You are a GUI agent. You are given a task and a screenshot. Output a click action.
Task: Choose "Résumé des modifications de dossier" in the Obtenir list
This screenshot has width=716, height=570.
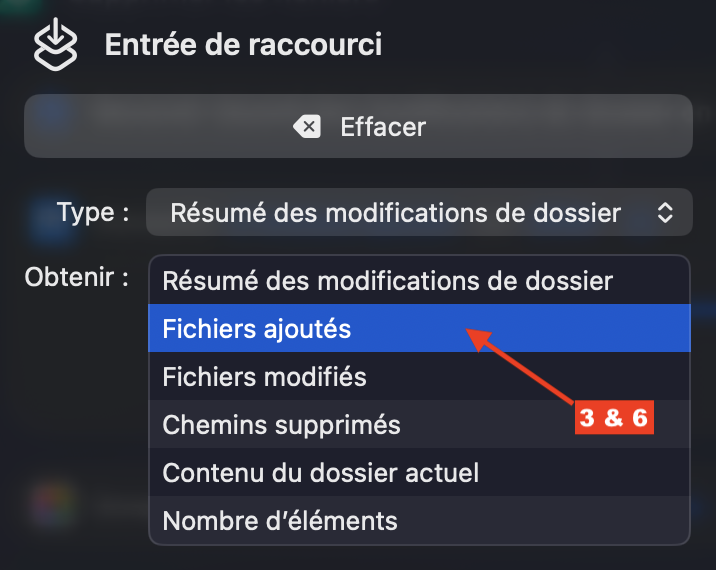click(387, 281)
